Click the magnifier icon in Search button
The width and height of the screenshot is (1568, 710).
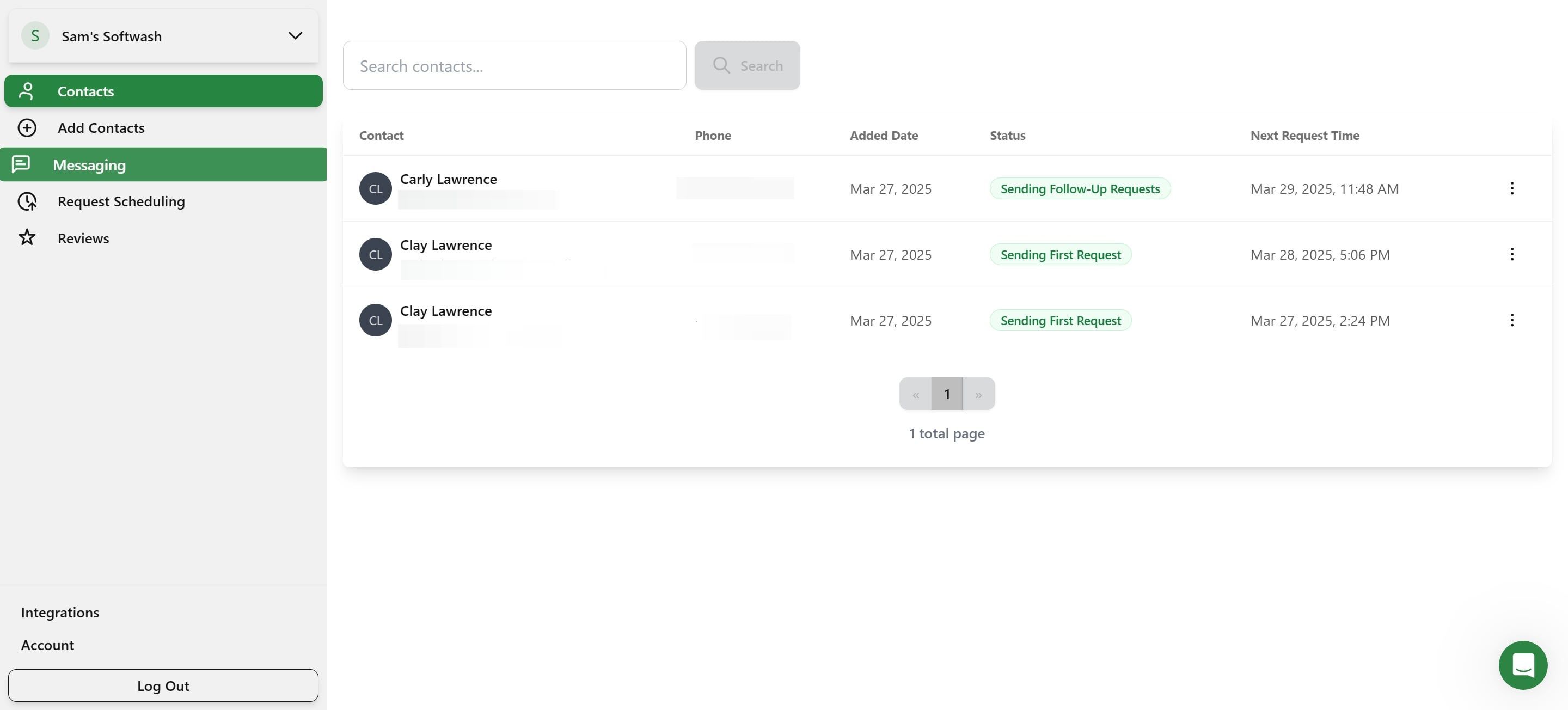tap(721, 66)
